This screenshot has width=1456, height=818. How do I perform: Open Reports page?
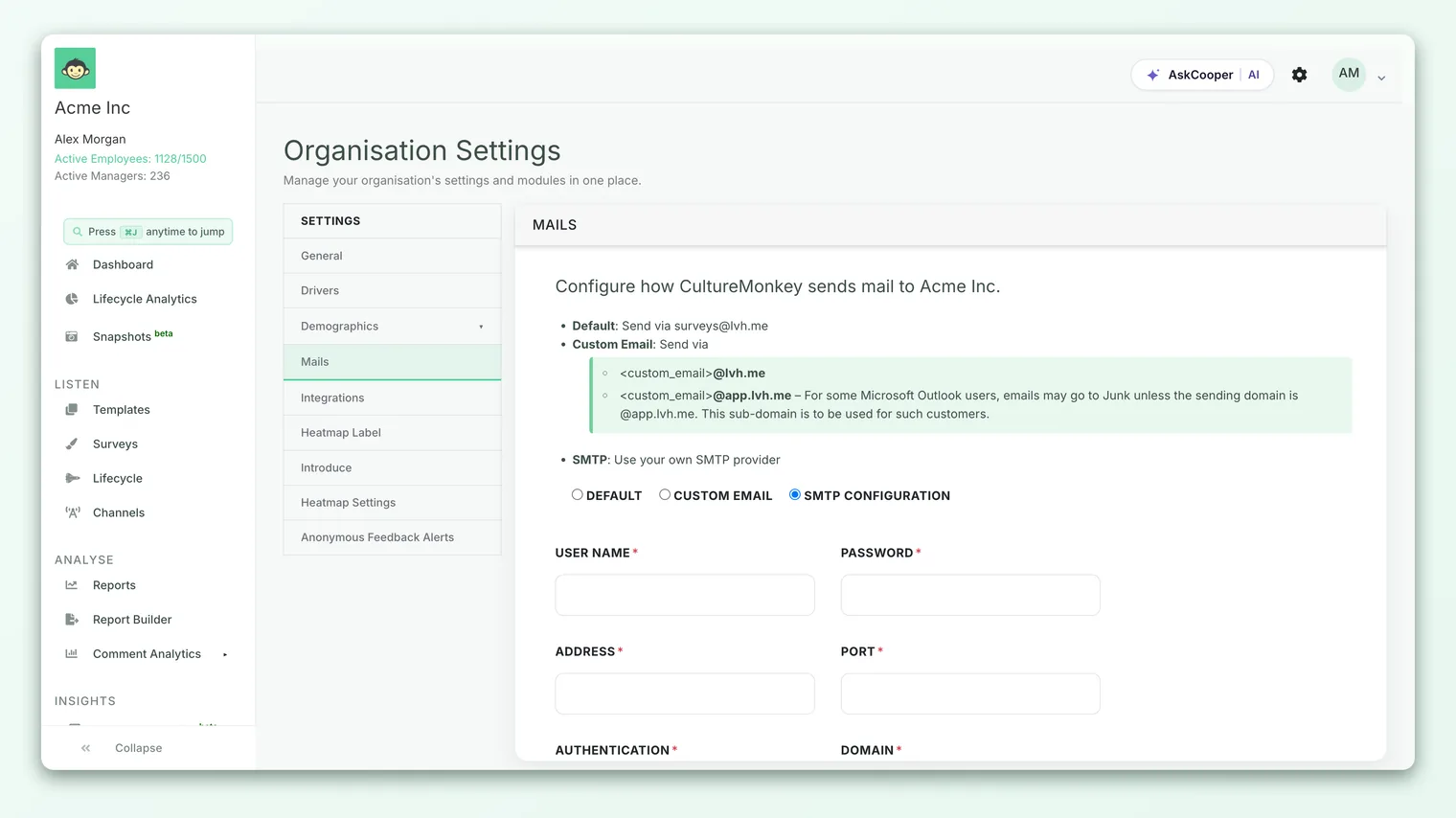pyautogui.click(x=114, y=585)
